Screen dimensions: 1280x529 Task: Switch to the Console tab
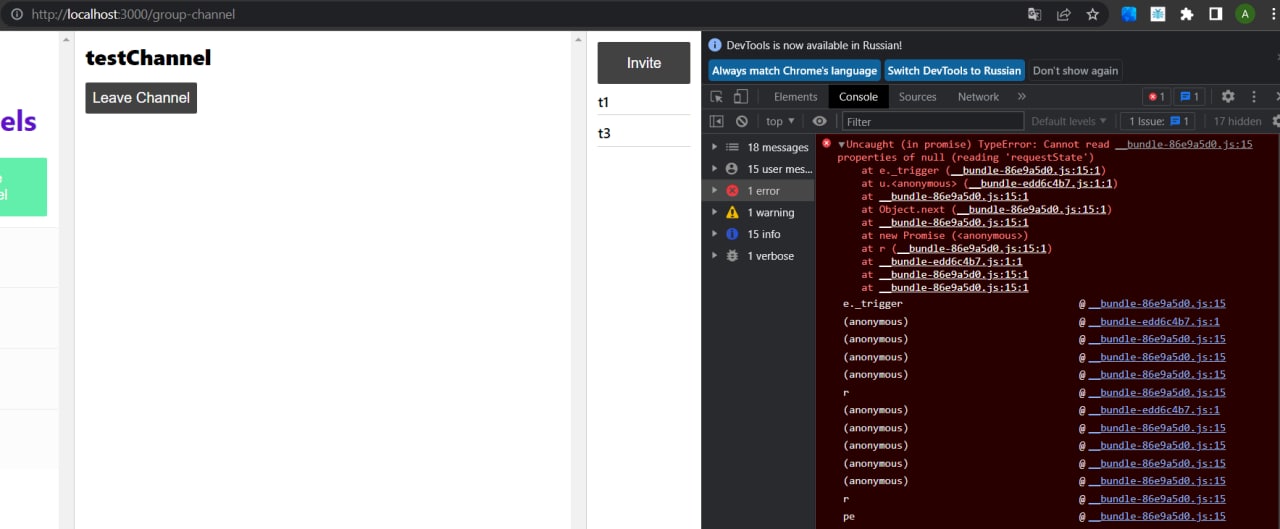(858, 97)
